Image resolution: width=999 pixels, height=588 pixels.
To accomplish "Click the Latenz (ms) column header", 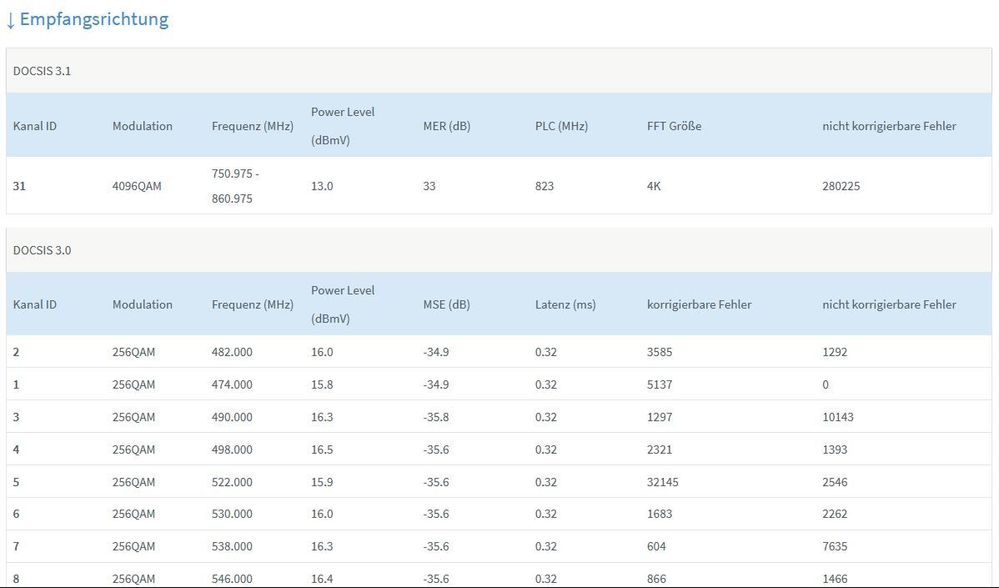I will pos(565,304).
